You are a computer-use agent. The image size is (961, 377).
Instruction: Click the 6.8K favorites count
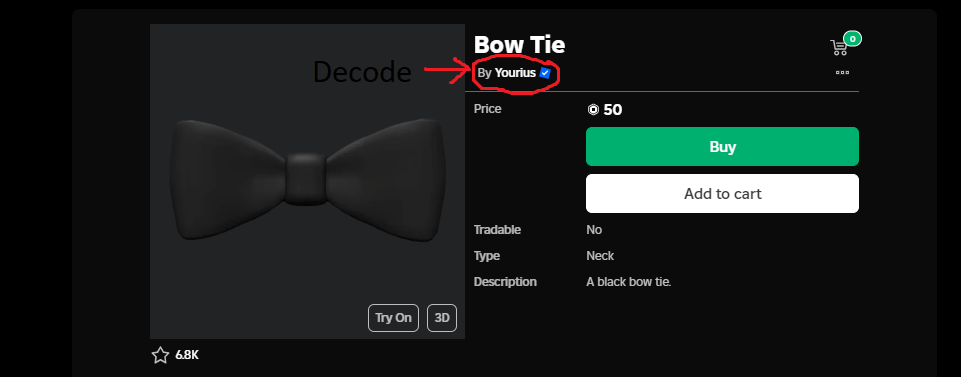click(187, 355)
